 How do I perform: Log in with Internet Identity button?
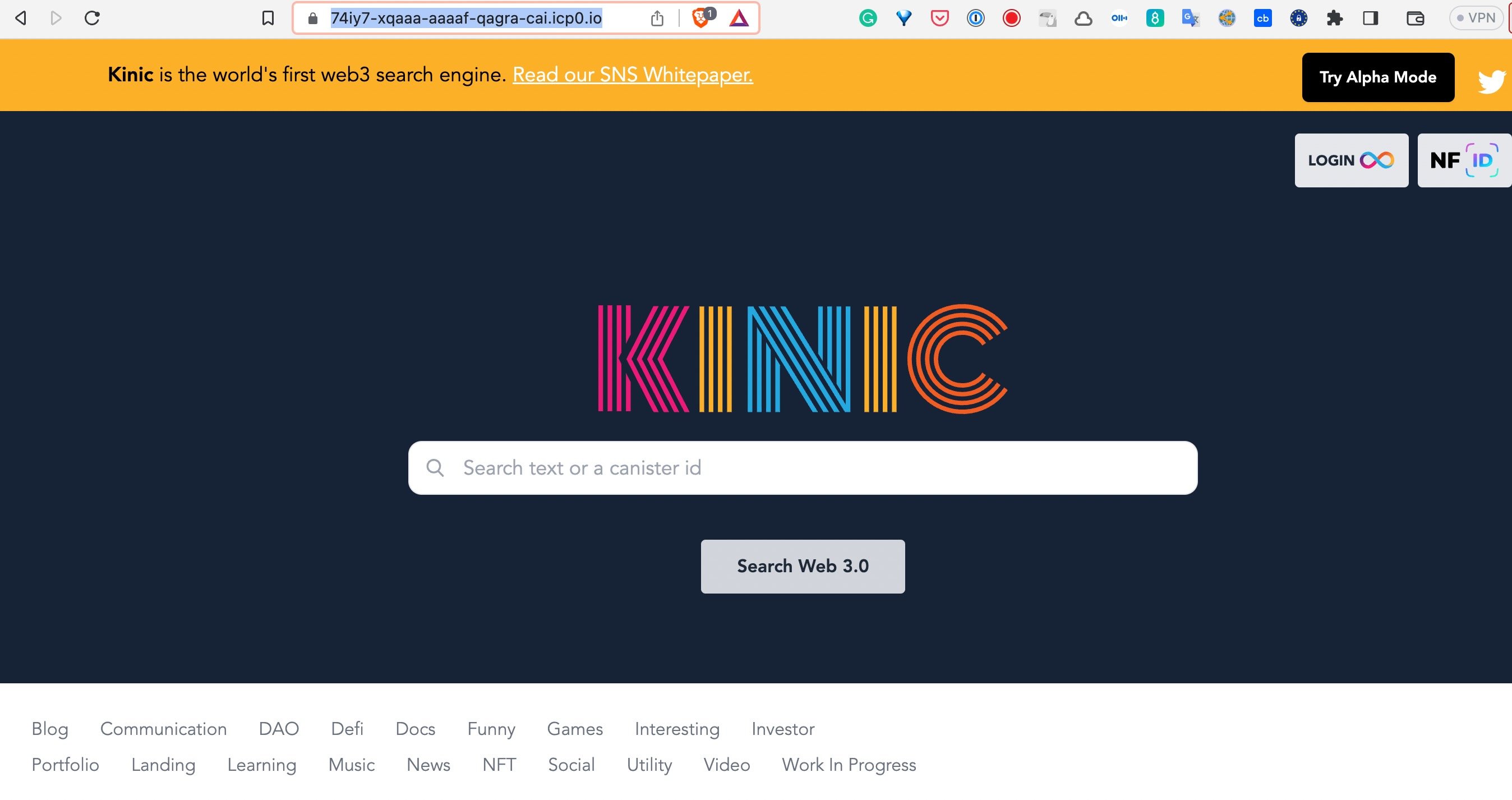(x=1351, y=160)
